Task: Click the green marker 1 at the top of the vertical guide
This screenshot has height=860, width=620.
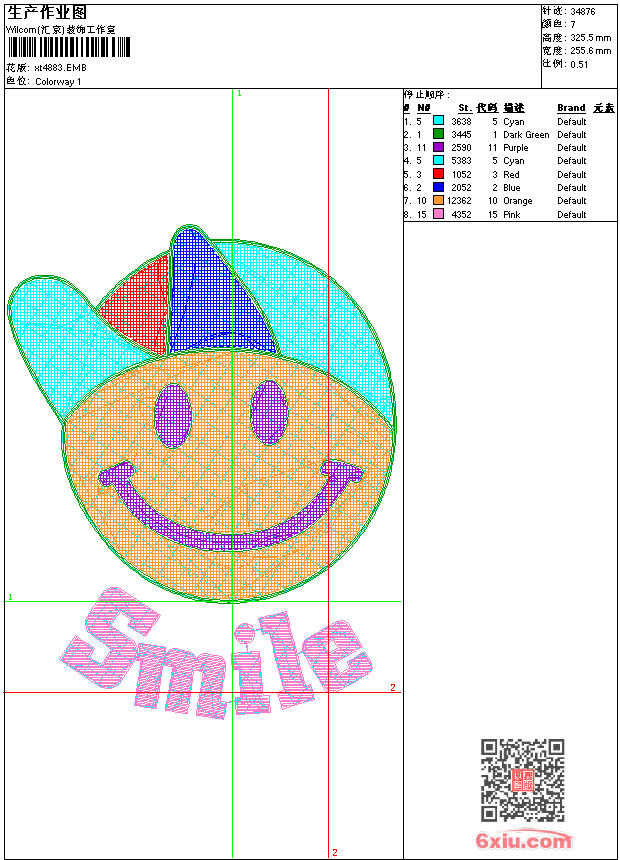Action: 239,94
